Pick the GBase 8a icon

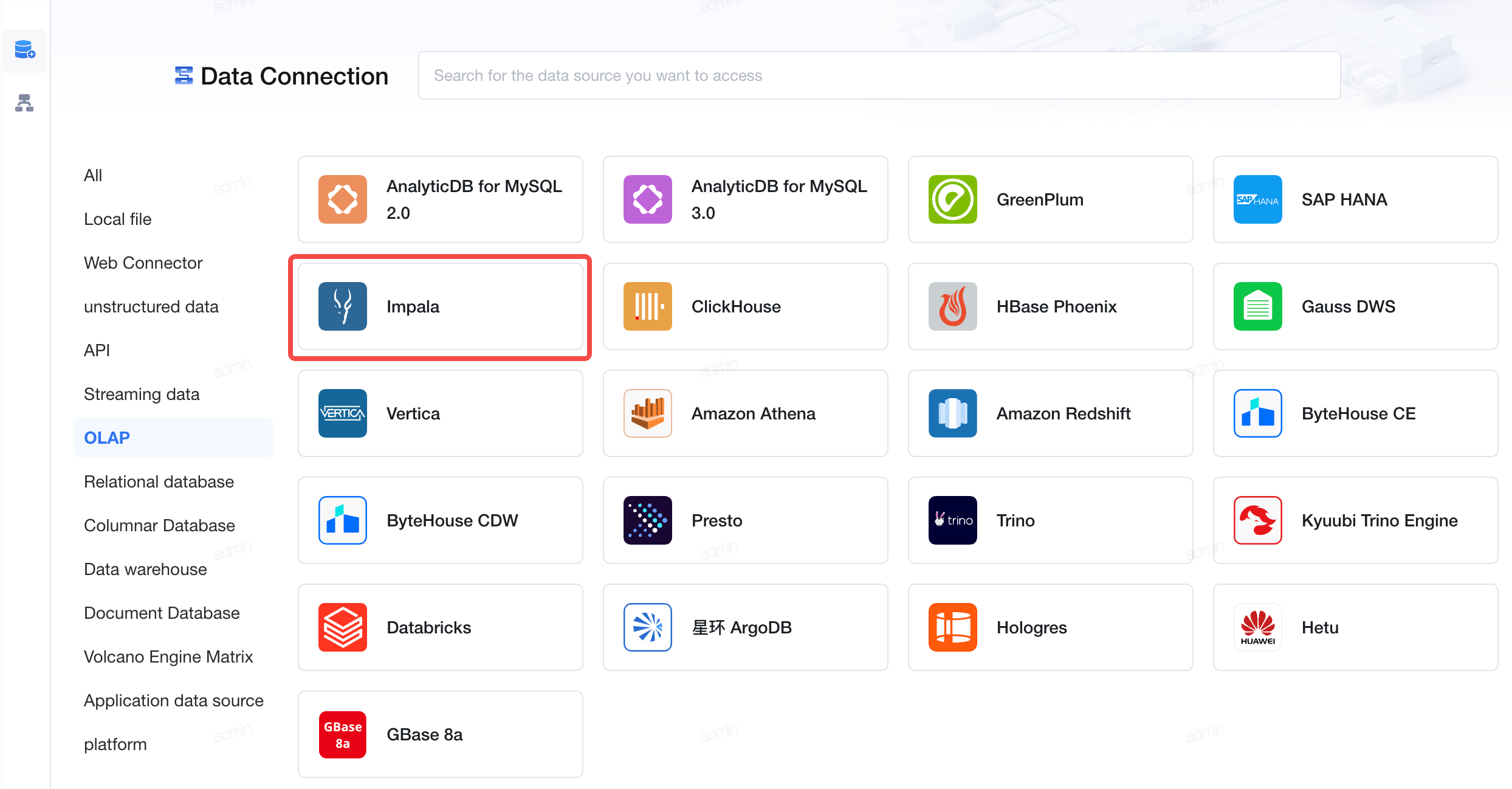343,734
